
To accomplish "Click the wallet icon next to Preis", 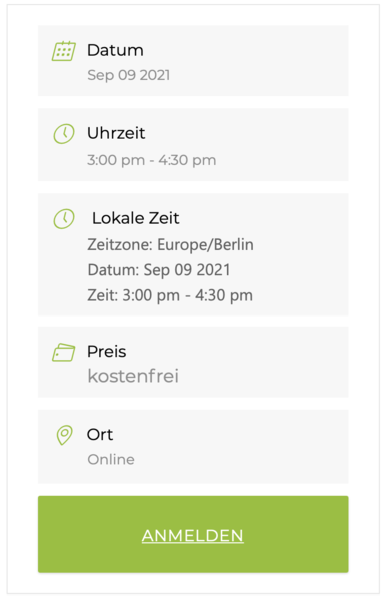I will click(64, 352).
